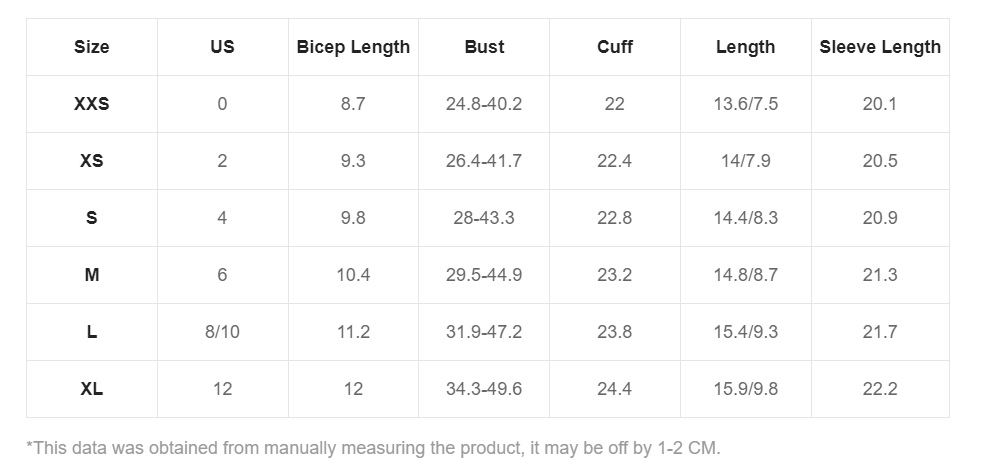Click the length value 15.9/9.8
994x472 pixels.
[746, 389]
